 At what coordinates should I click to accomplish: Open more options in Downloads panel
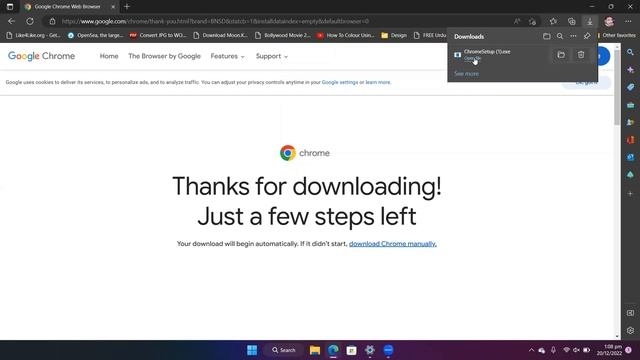click(x=573, y=36)
